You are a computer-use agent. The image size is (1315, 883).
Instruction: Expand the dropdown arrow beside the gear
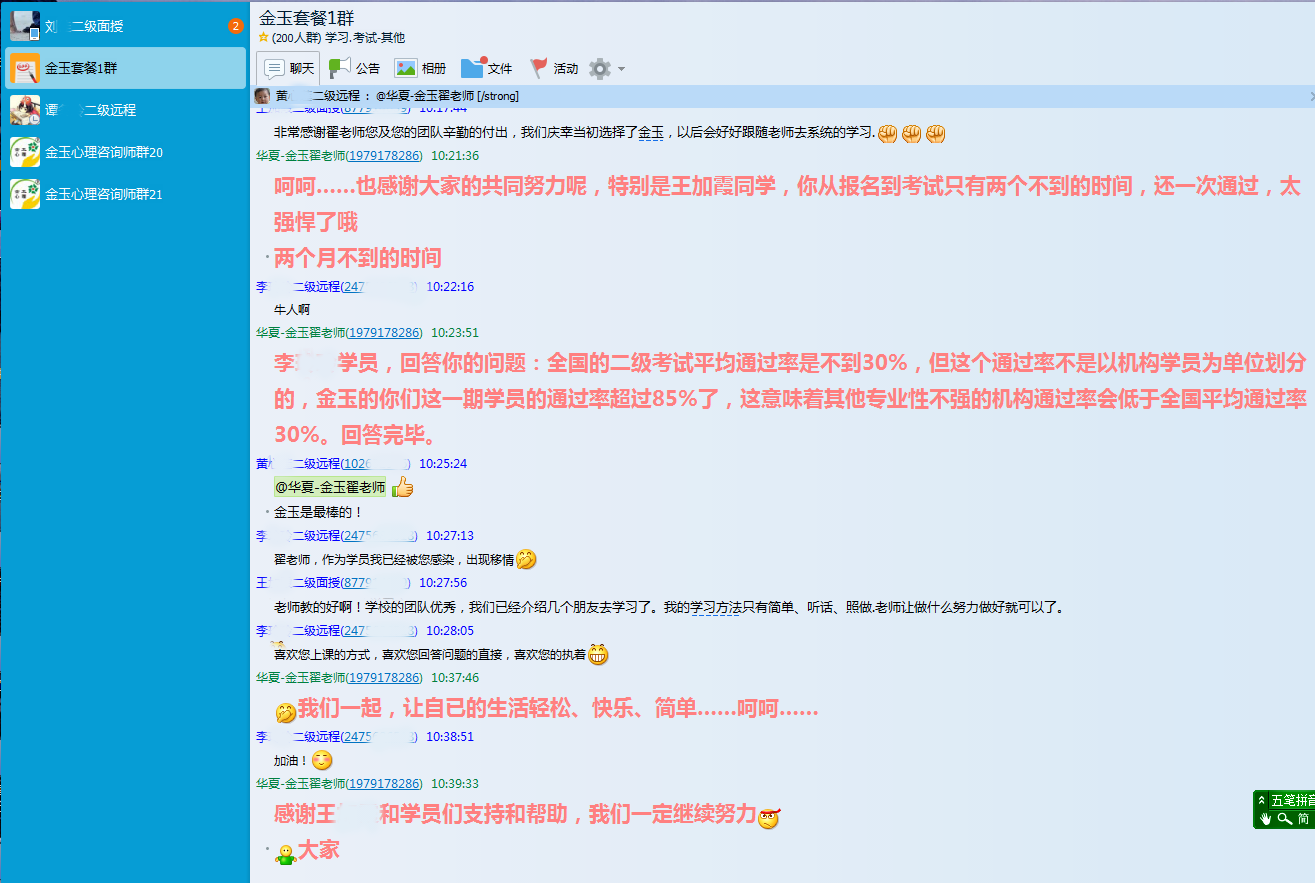[621, 69]
